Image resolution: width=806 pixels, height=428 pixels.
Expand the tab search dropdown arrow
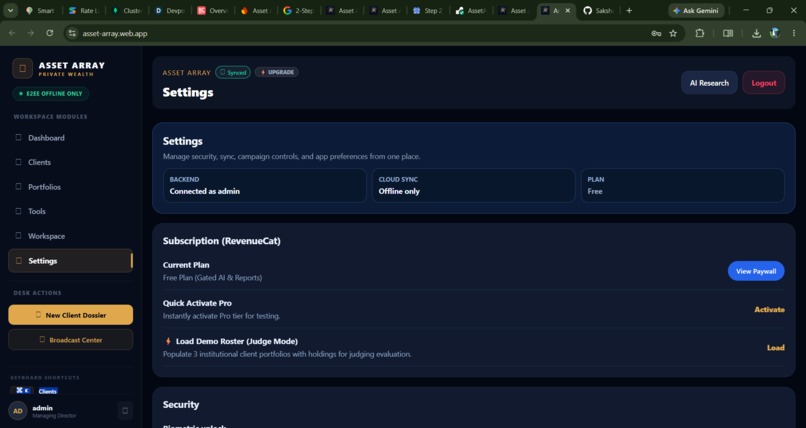pyautogui.click(x=10, y=10)
